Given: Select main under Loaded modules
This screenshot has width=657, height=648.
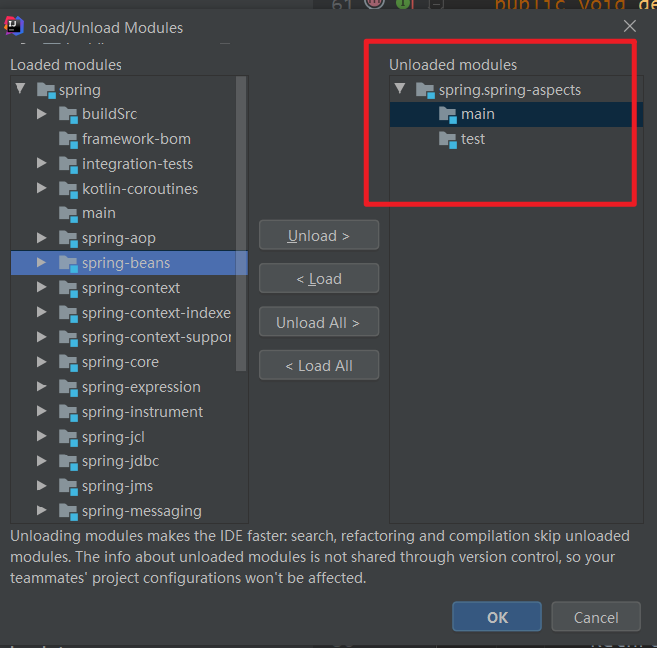Looking at the screenshot, I should [129, 213].
